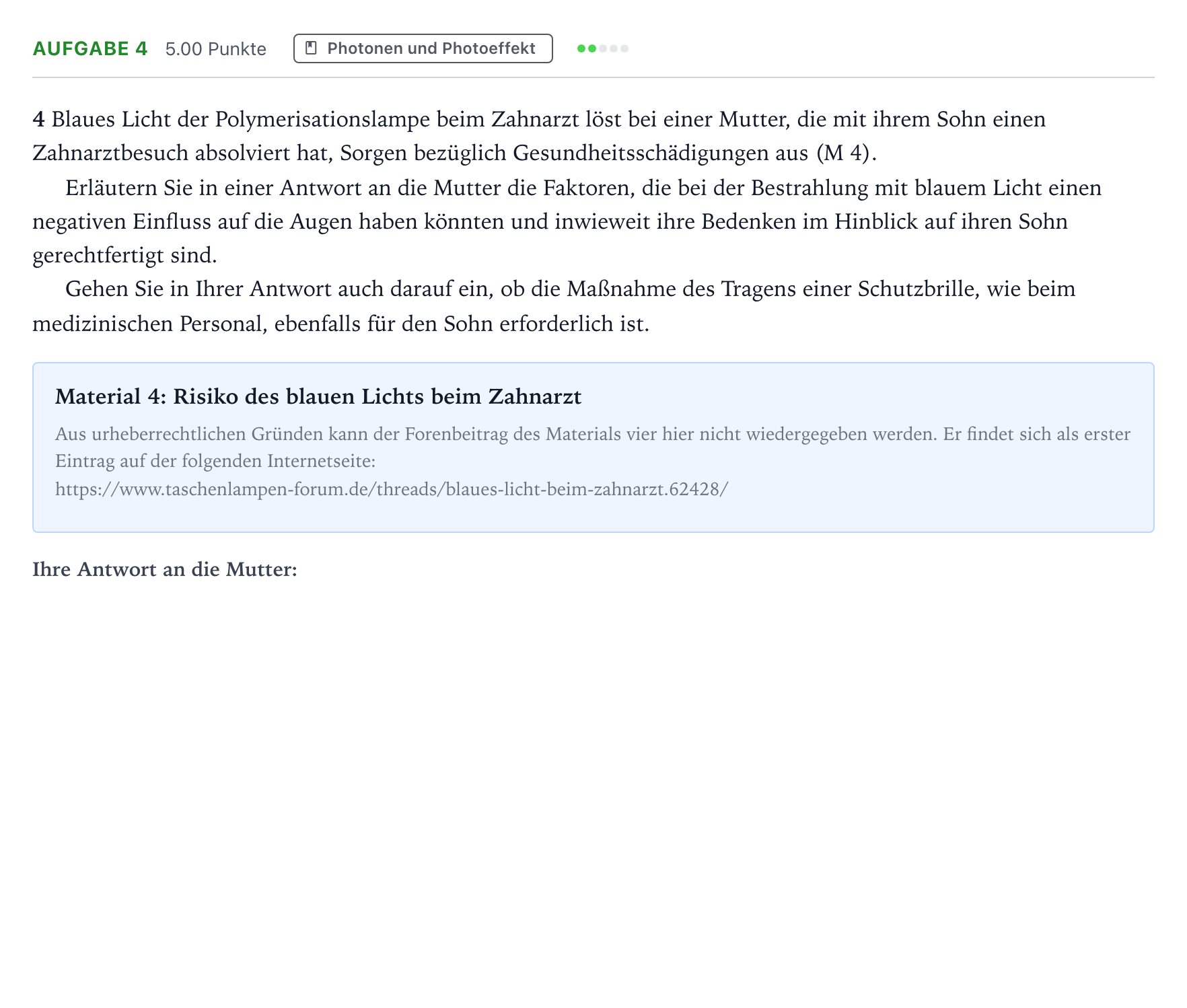Open the taschenlampen-forum.de thread URL
Viewport: 1187px width, 1008px height.
(x=392, y=489)
